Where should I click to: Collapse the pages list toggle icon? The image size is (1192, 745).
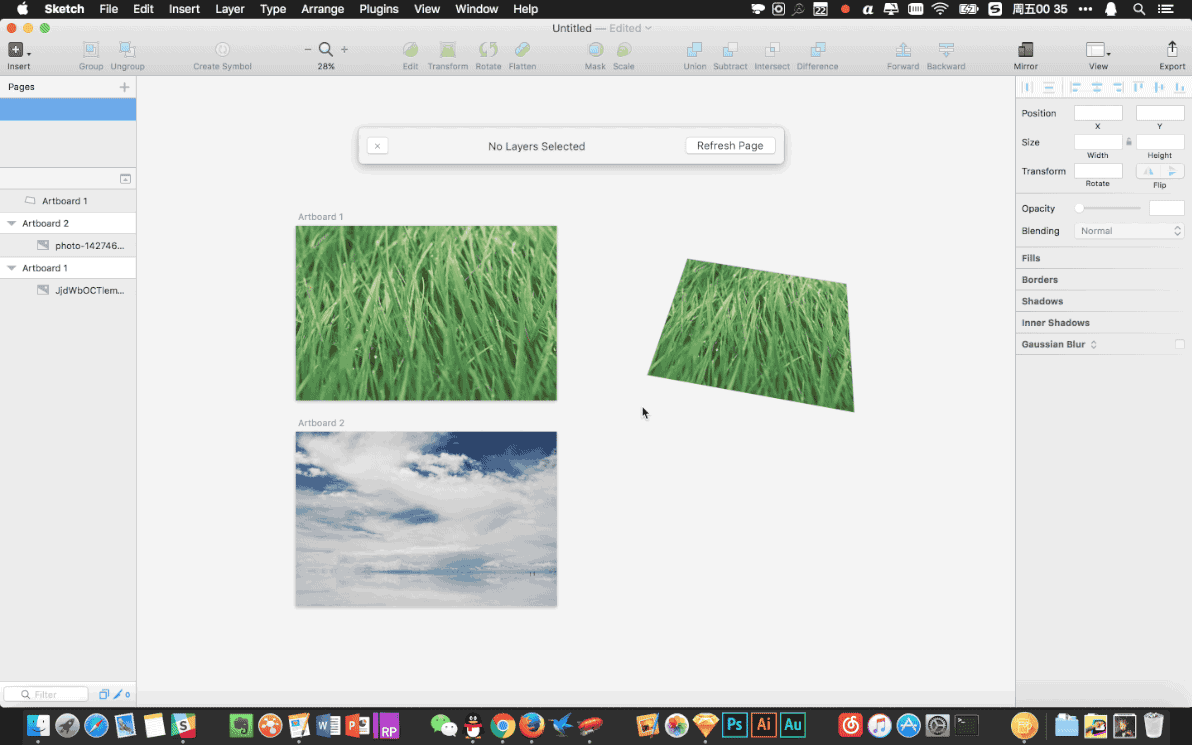point(125,179)
